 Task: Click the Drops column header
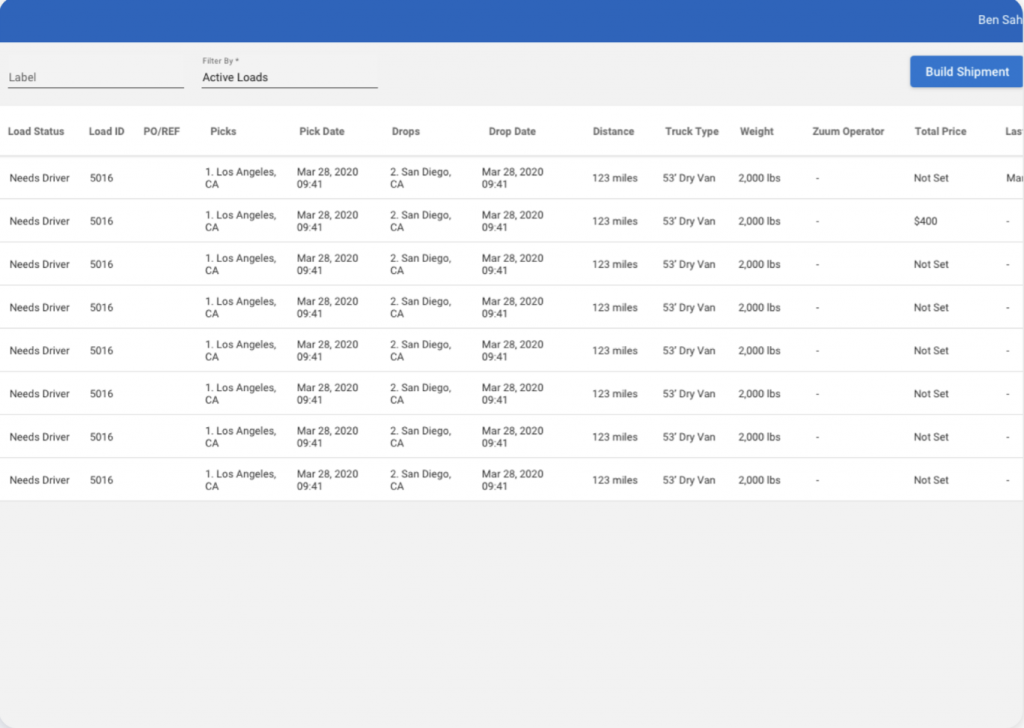click(x=406, y=131)
